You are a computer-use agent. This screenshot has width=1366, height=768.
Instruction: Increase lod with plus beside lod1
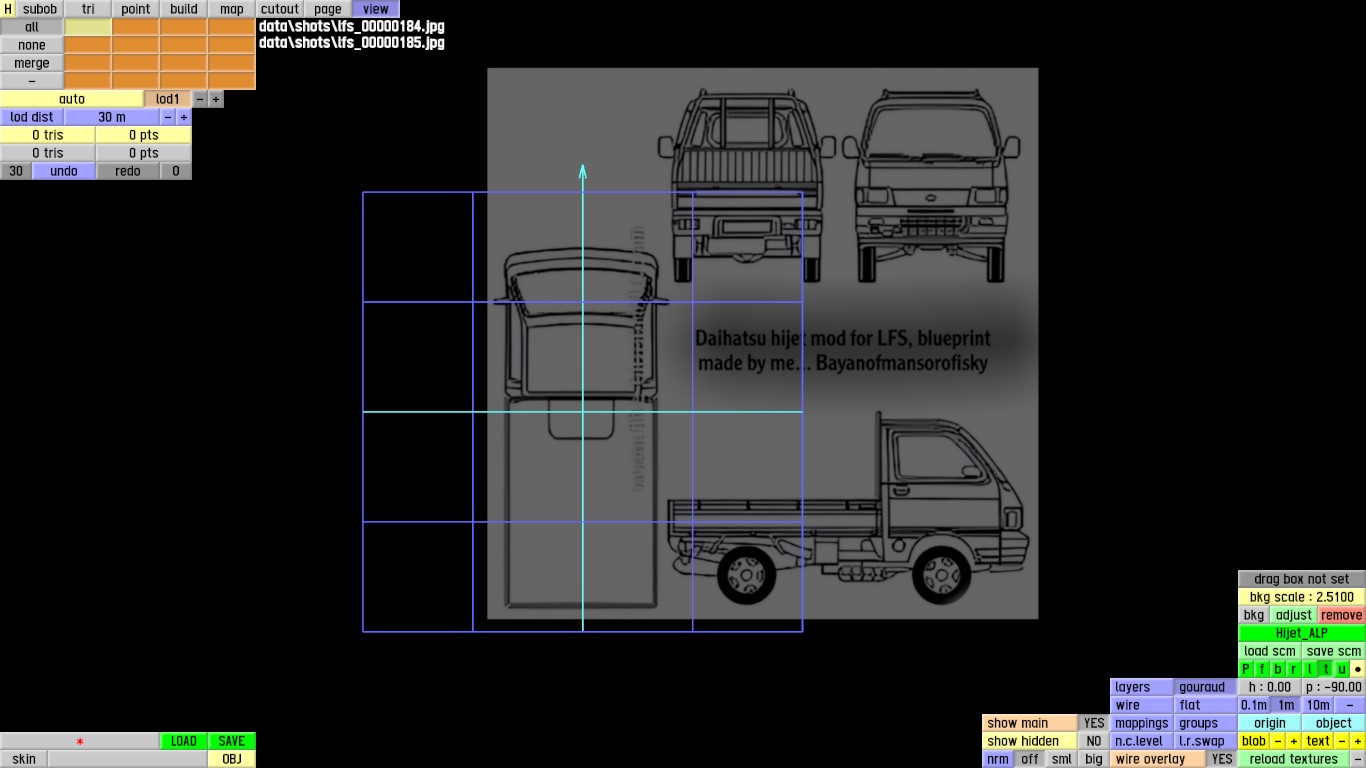tap(216, 99)
